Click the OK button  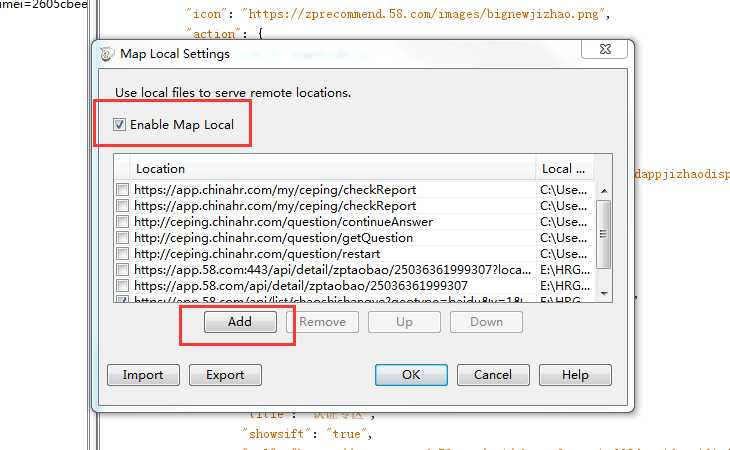[x=411, y=375]
